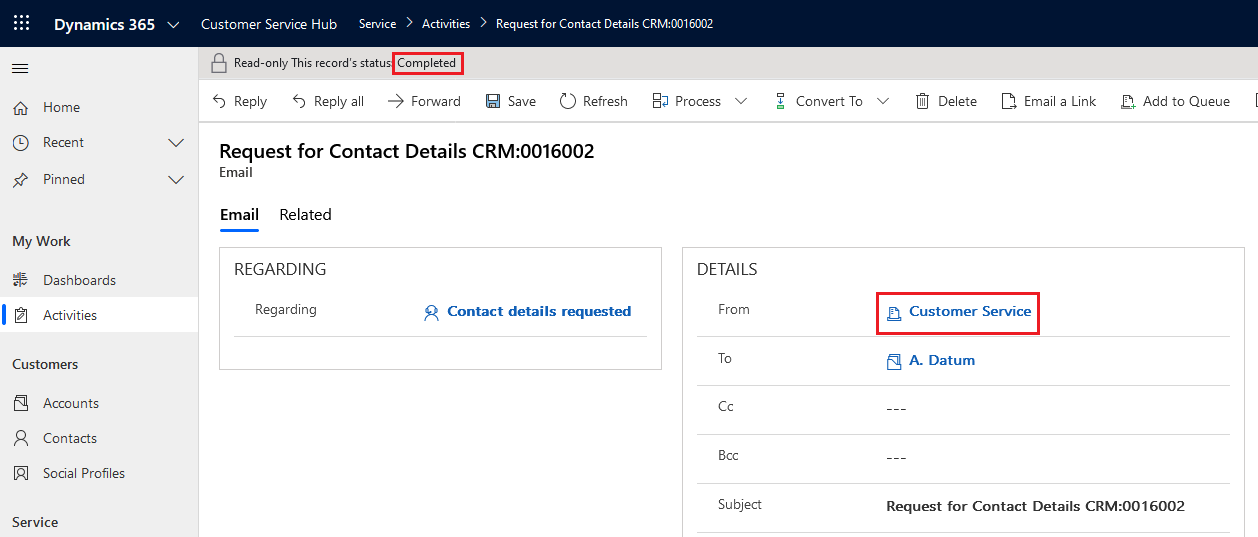Open Contact details requested link
The width and height of the screenshot is (1258, 537).
(539, 311)
